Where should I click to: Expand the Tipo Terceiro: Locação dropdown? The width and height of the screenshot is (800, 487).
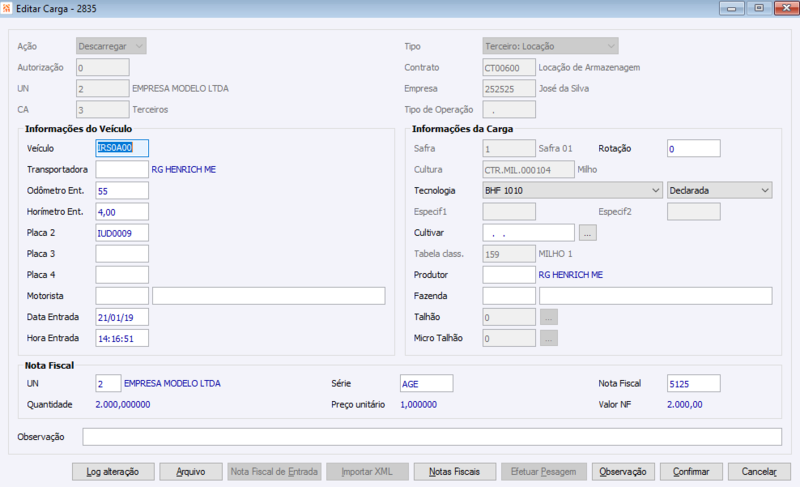[x=551, y=46]
